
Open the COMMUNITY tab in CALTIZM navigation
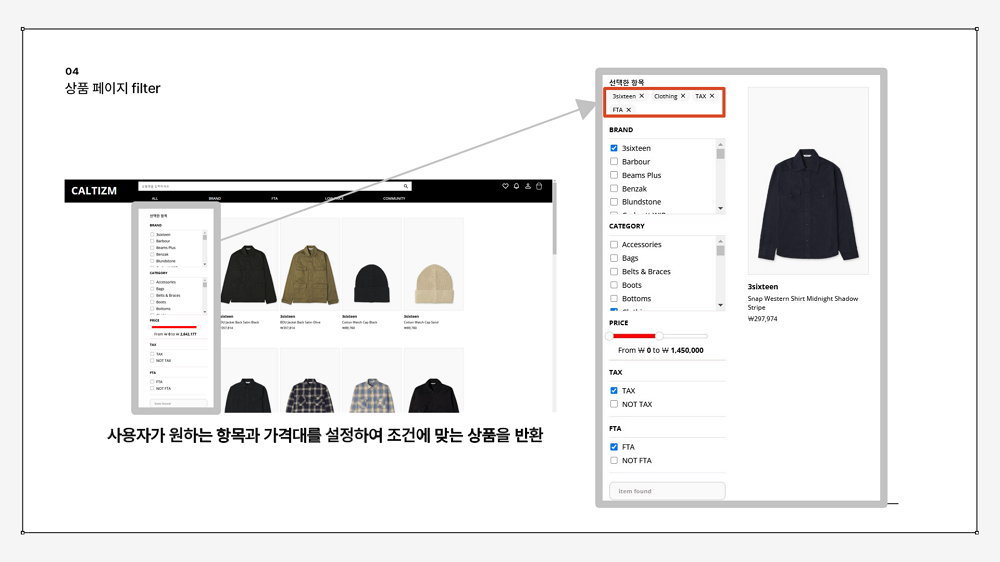click(394, 198)
